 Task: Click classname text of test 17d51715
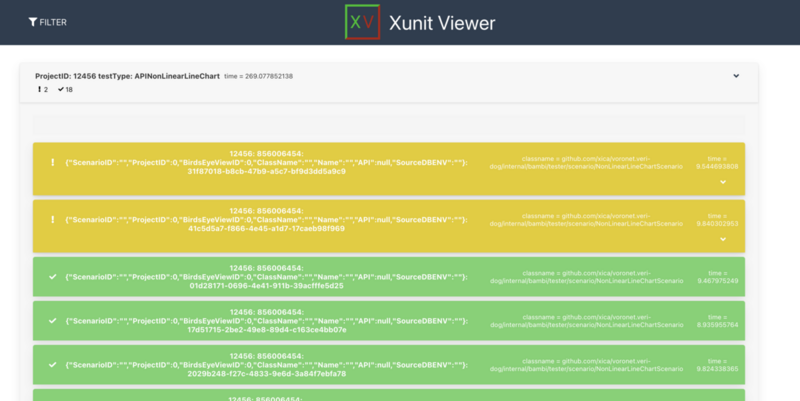tap(586, 320)
